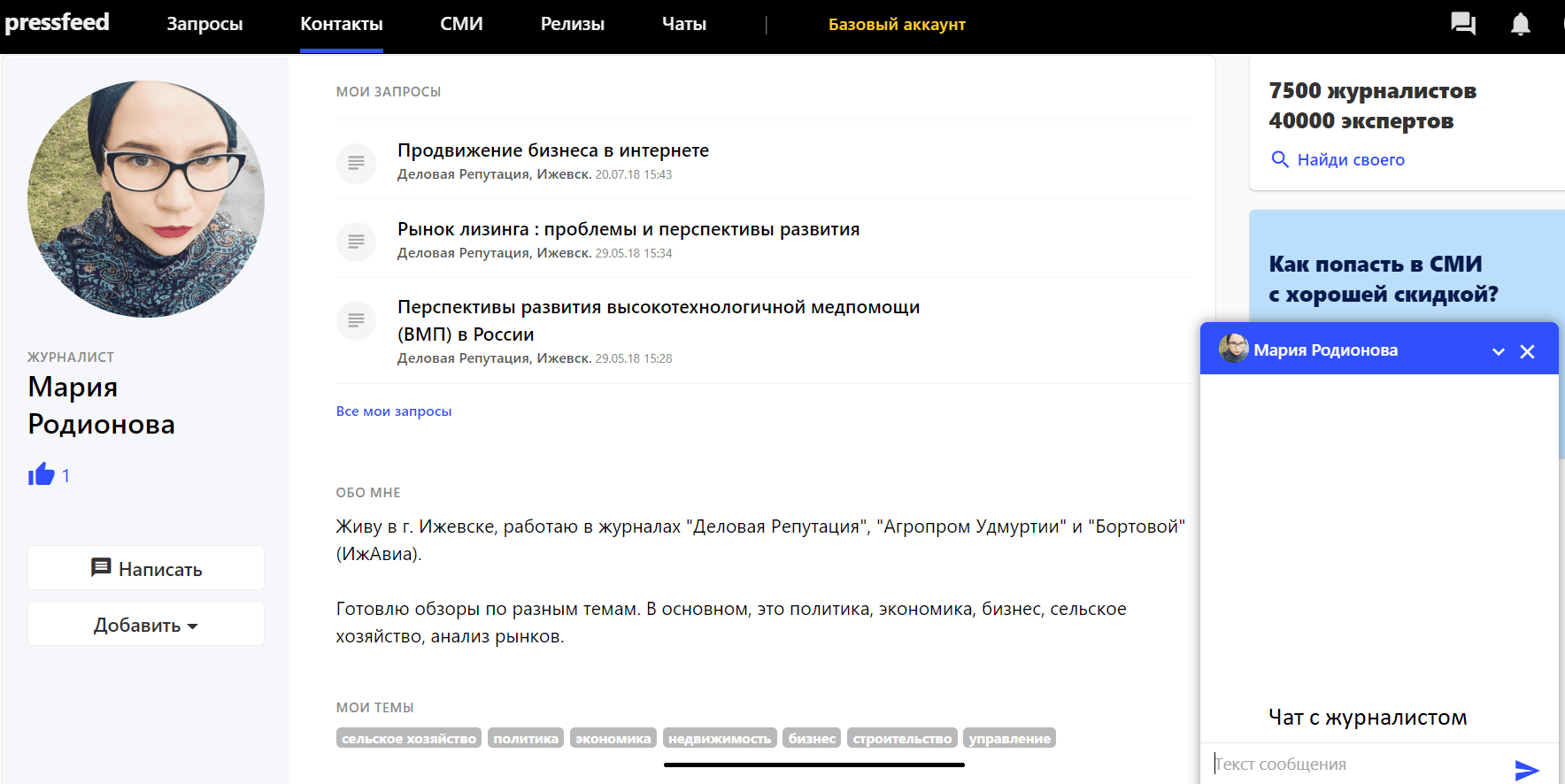
Task: Open the Релизы tab
Action: [572, 24]
